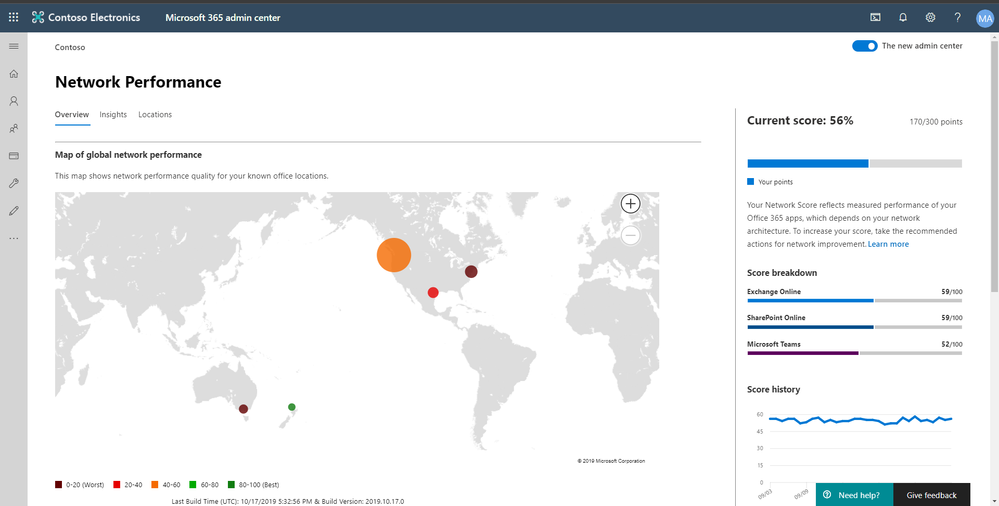Zoom out on the map
Image resolution: width=999 pixels, height=506 pixels.
click(630, 235)
